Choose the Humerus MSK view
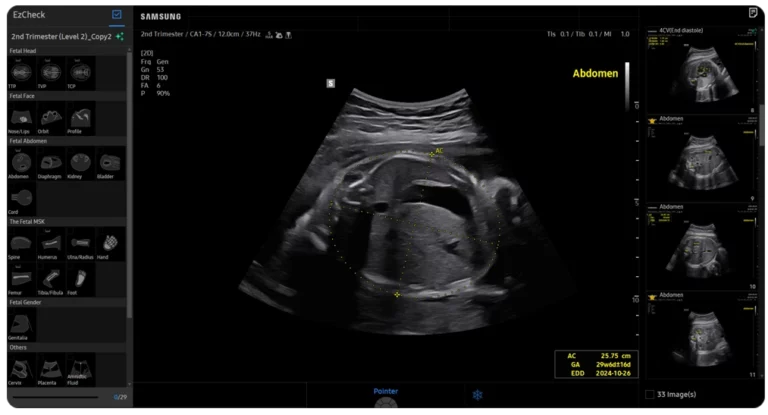Image resolution: width=768 pixels, height=415 pixels. tap(51, 244)
